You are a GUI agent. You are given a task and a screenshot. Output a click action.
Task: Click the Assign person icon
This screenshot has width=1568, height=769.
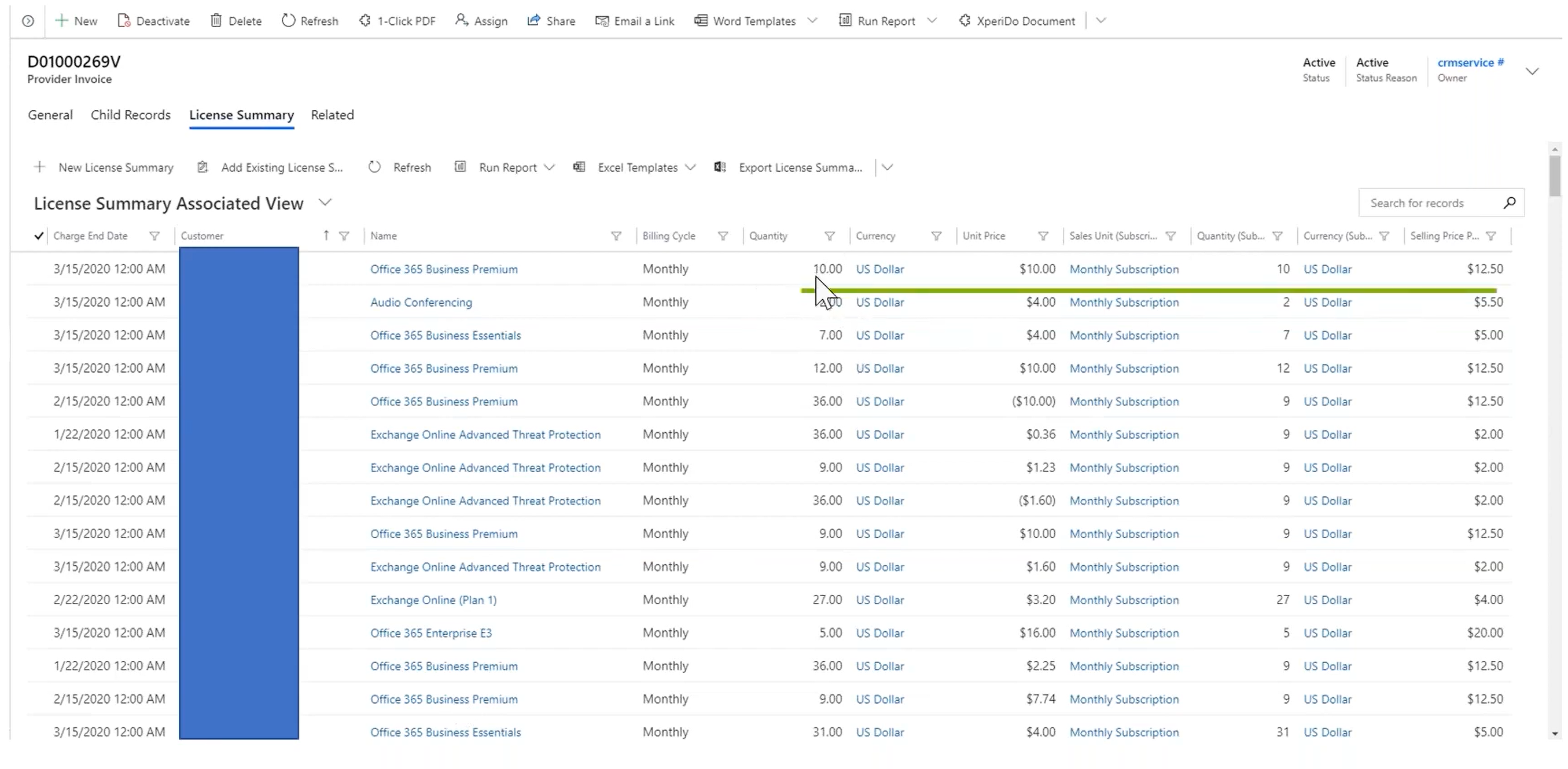click(x=461, y=21)
